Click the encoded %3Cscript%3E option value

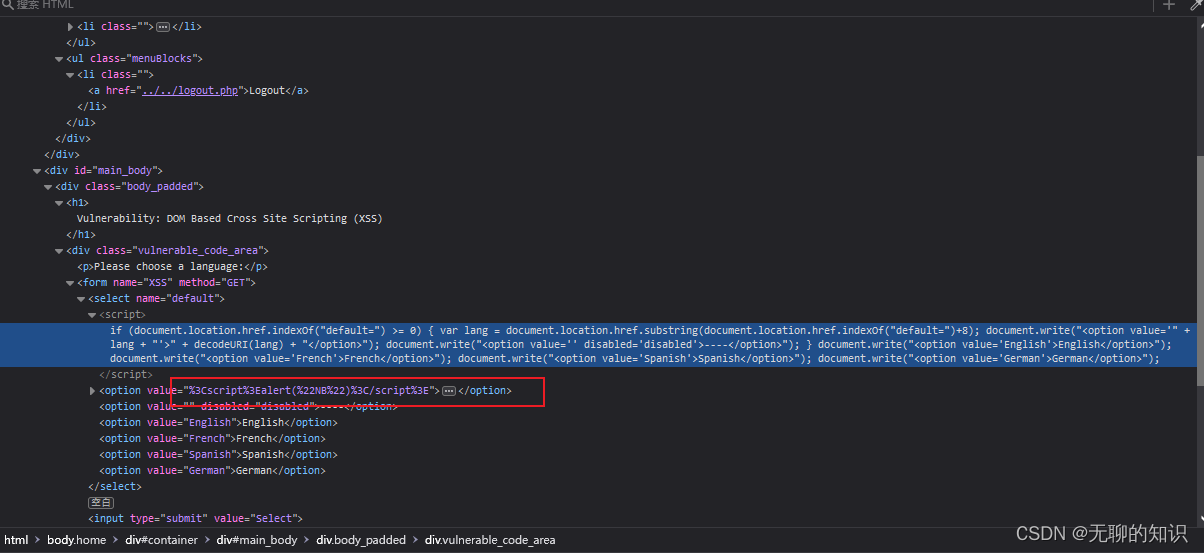pyautogui.click(x=308, y=391)
